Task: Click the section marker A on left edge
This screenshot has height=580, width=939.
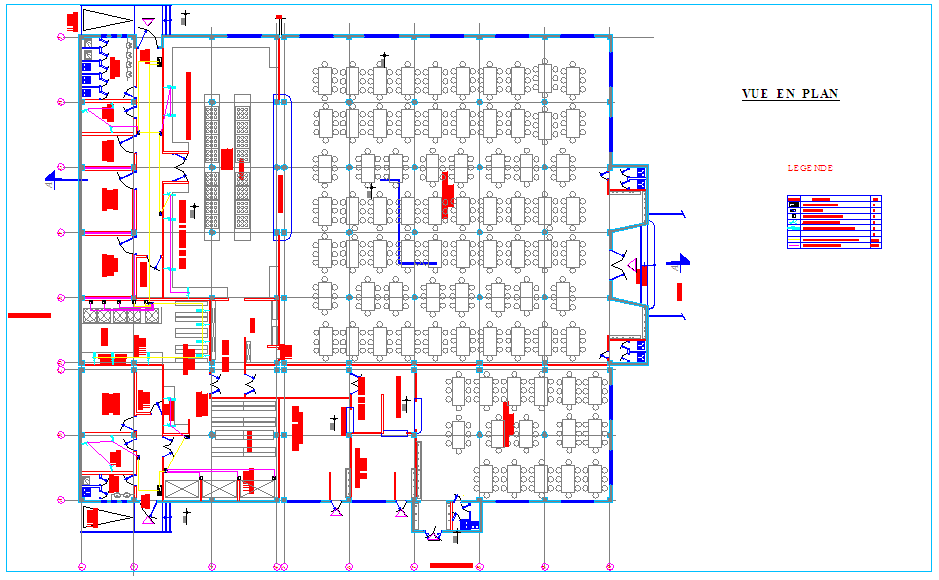Action: pyautogui.click(x=52, y=181)
